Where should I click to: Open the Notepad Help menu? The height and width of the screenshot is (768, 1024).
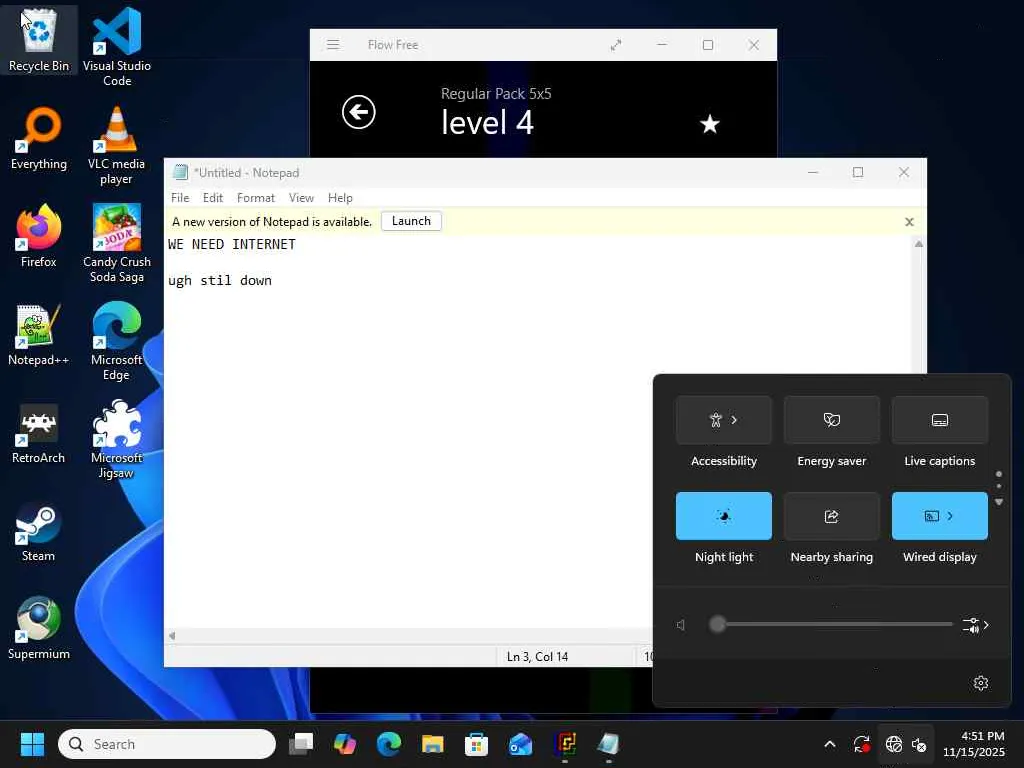coord(340,198)
